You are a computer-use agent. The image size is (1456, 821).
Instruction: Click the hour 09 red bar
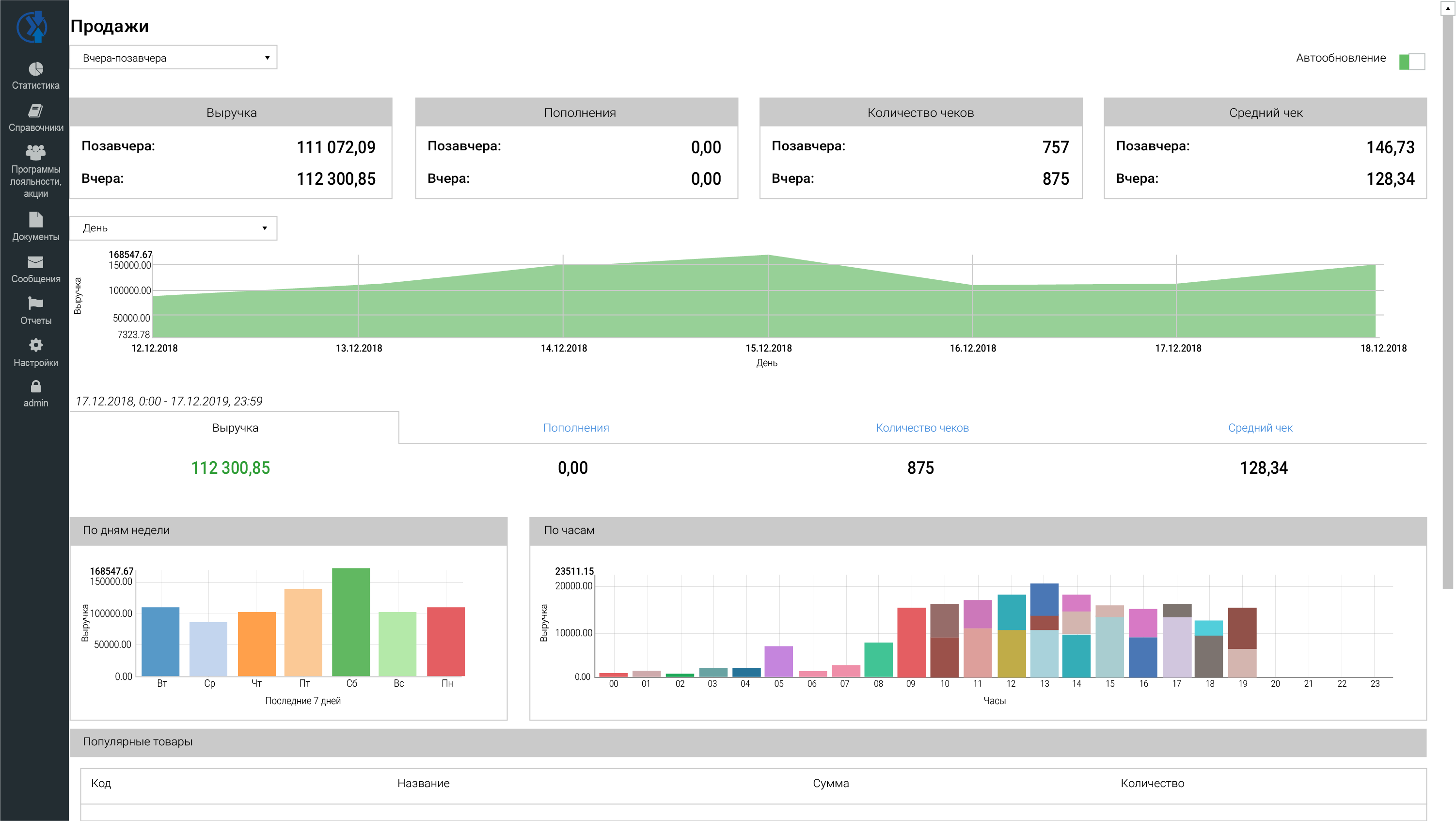coord(911,643)
